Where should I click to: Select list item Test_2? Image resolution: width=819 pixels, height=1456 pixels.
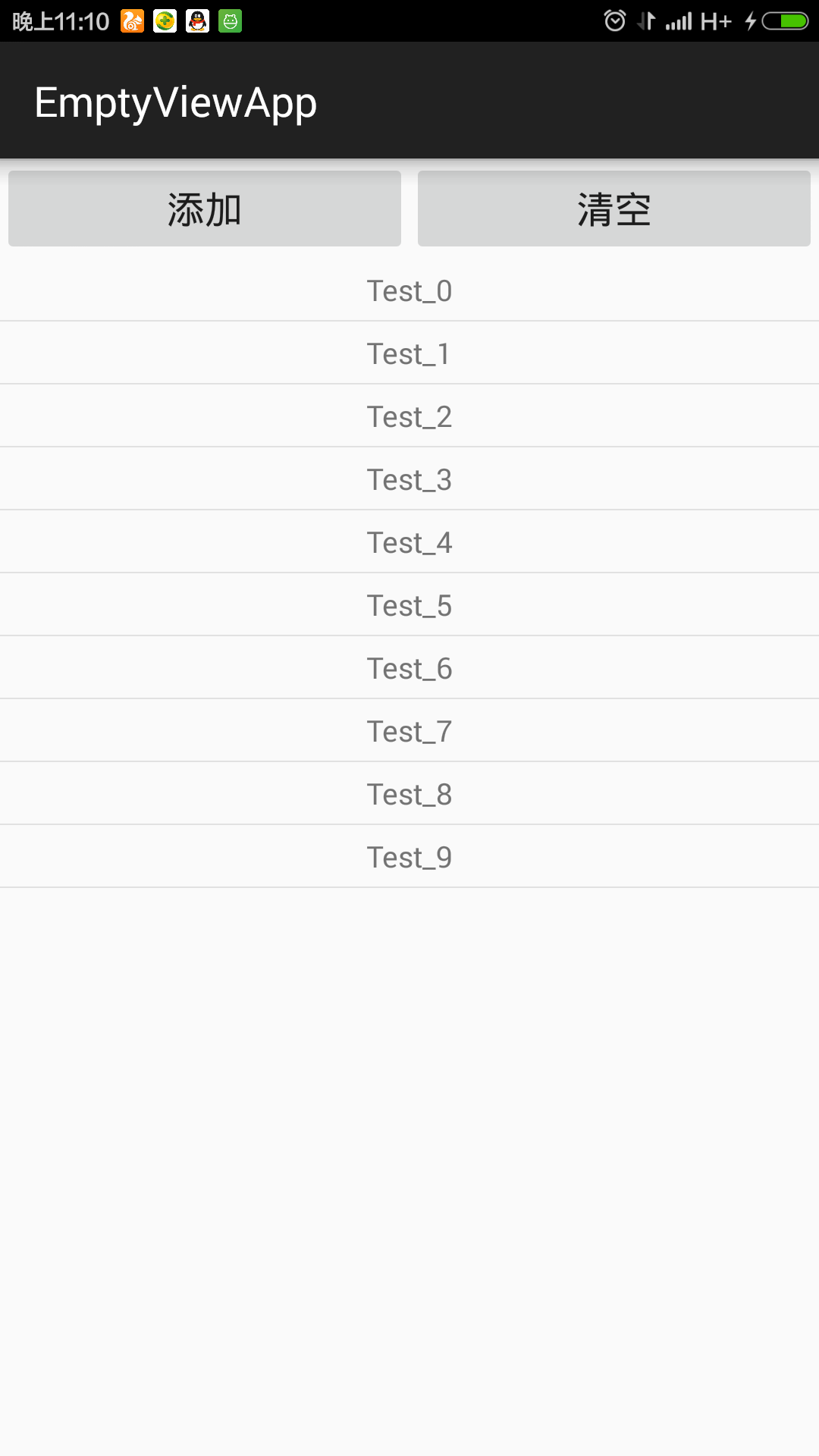coord(409,416)
